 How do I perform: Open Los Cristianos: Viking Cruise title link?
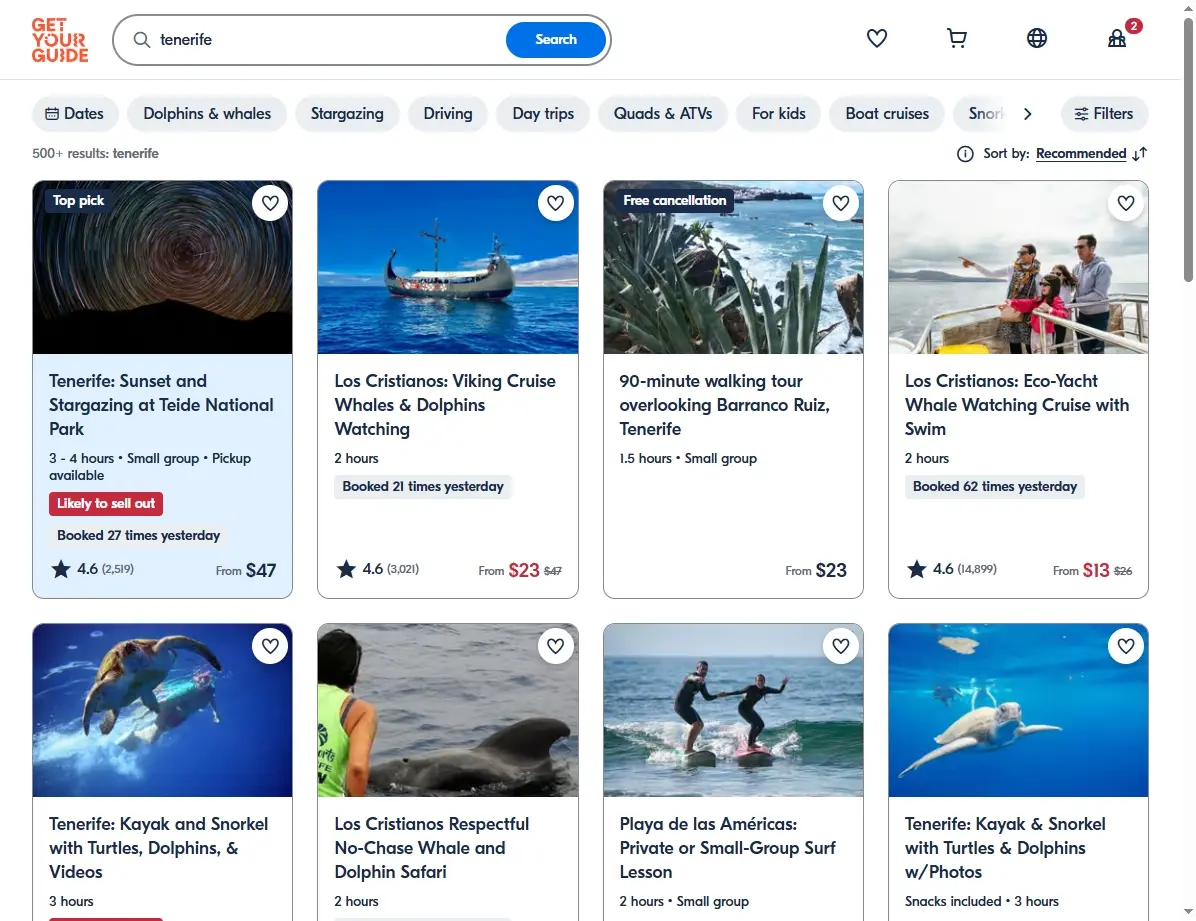click(x=445, y=404)
